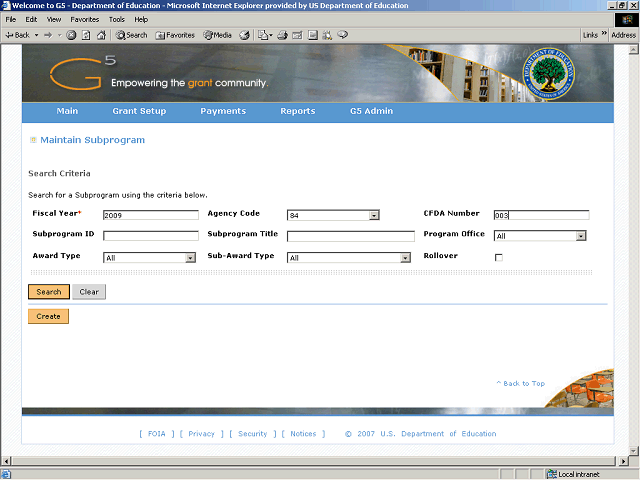This screenshot has width=640, height=480.
Task: Open the Tools menu
Action: pos(116,19)
